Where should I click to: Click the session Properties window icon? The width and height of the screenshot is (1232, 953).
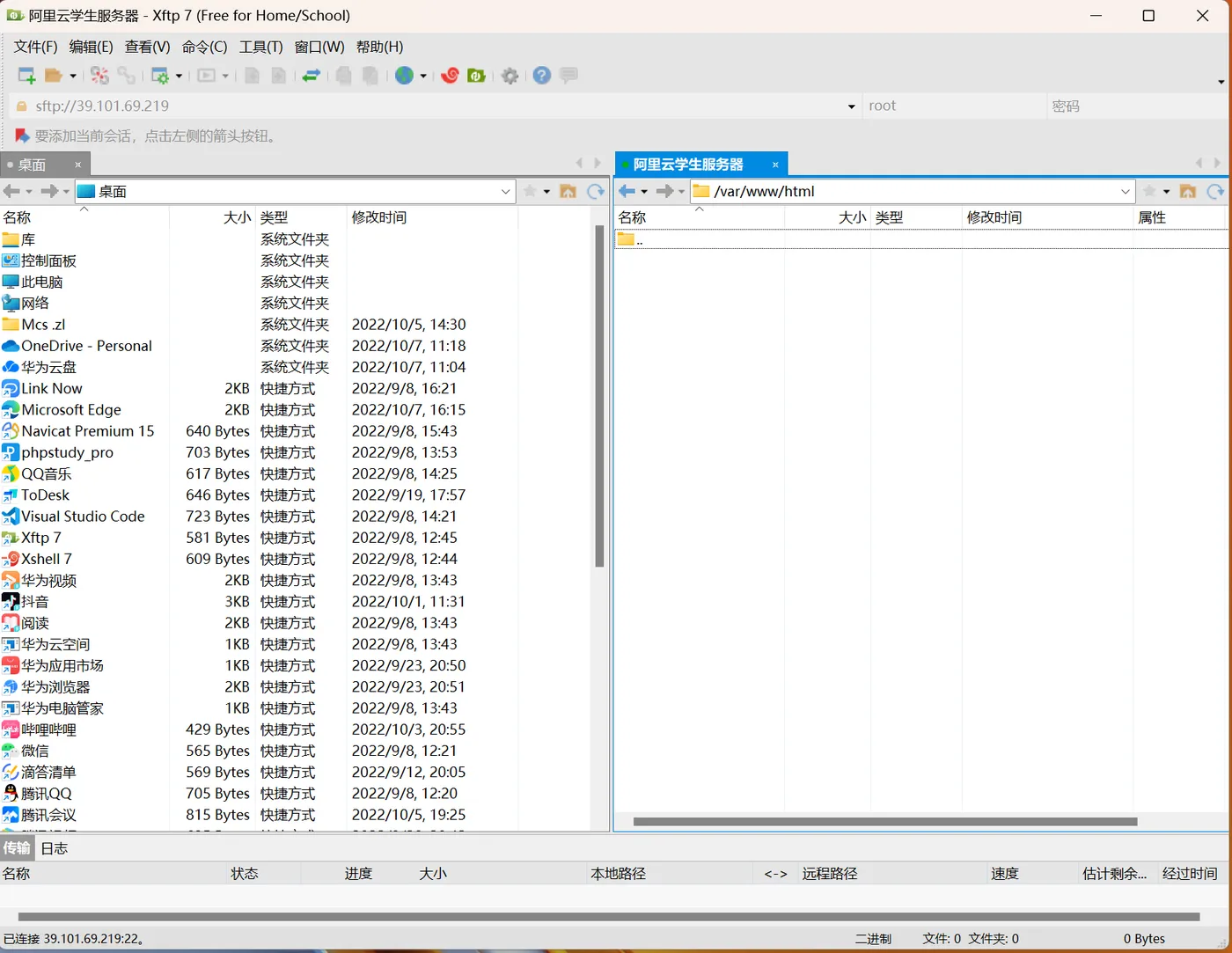pos(160,76)
